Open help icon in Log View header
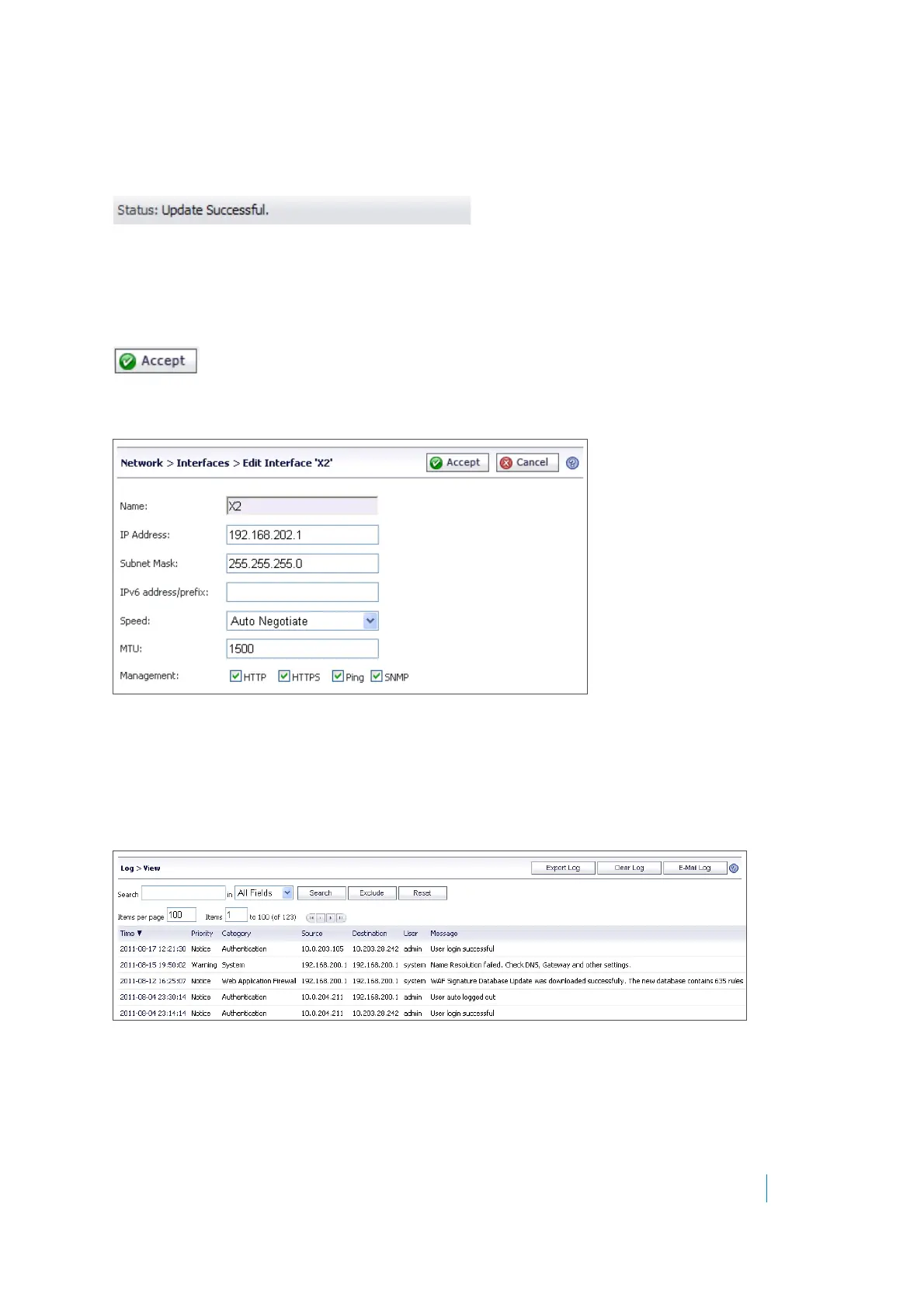924x1308 pixels. [734, 868]
